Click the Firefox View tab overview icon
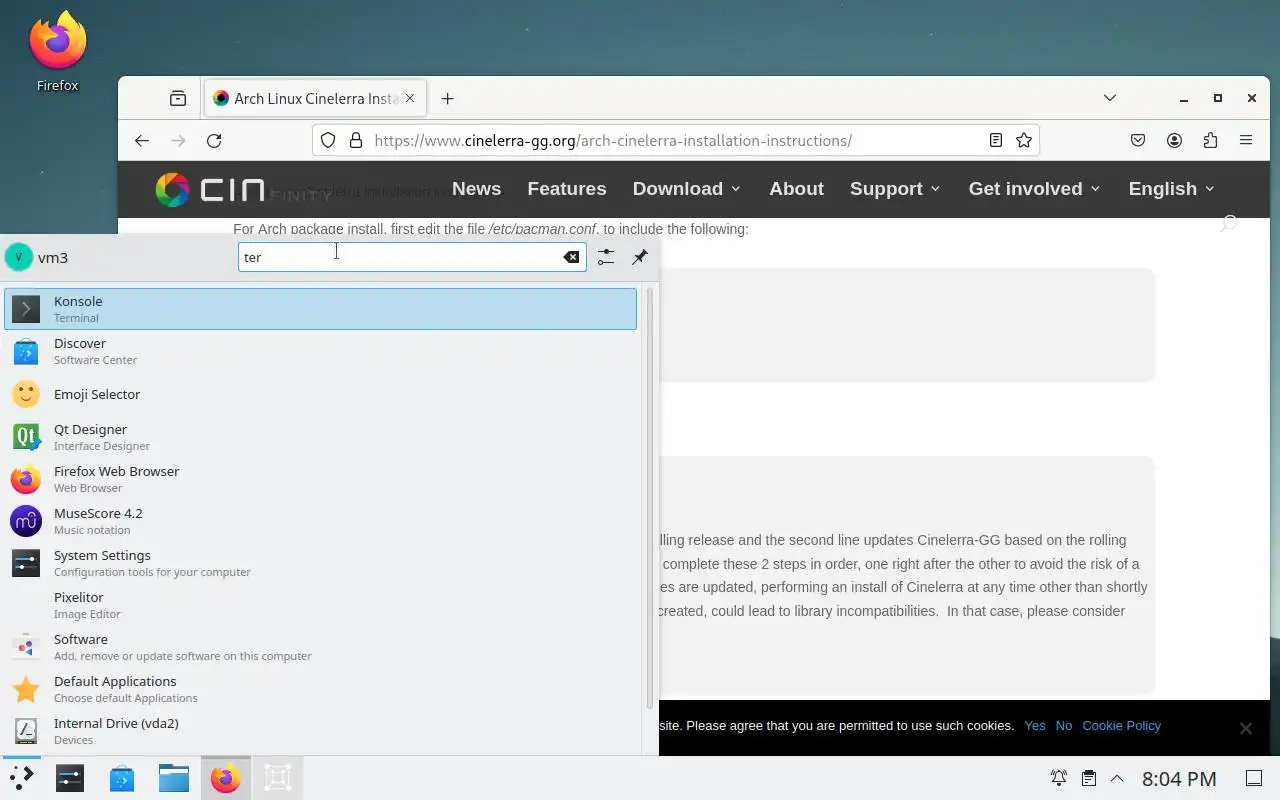1280x800 pixels. click(x=178, y=98)
